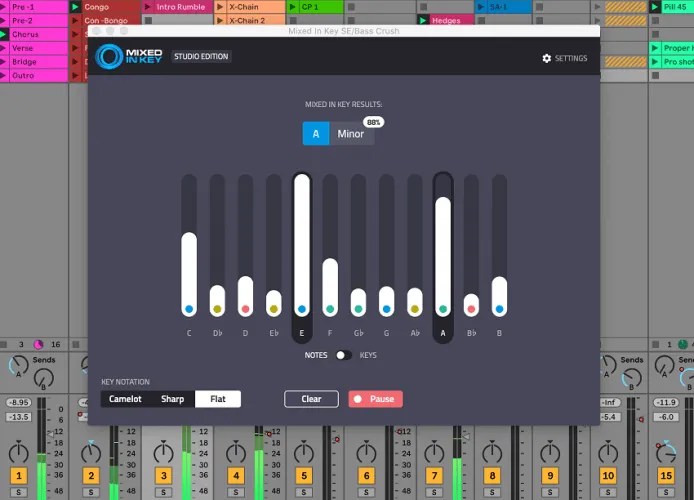The image size is (694, 500).
Task: Launch the SA-1 clip
Action: pos(503,7)
